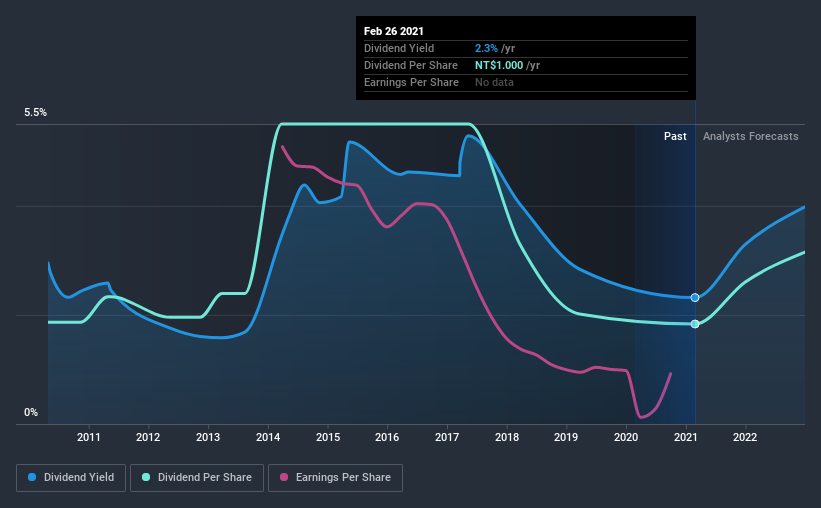The image size is (821, 508).
Task: Click the 2011 x-axis year label
Action: point(88,437)
